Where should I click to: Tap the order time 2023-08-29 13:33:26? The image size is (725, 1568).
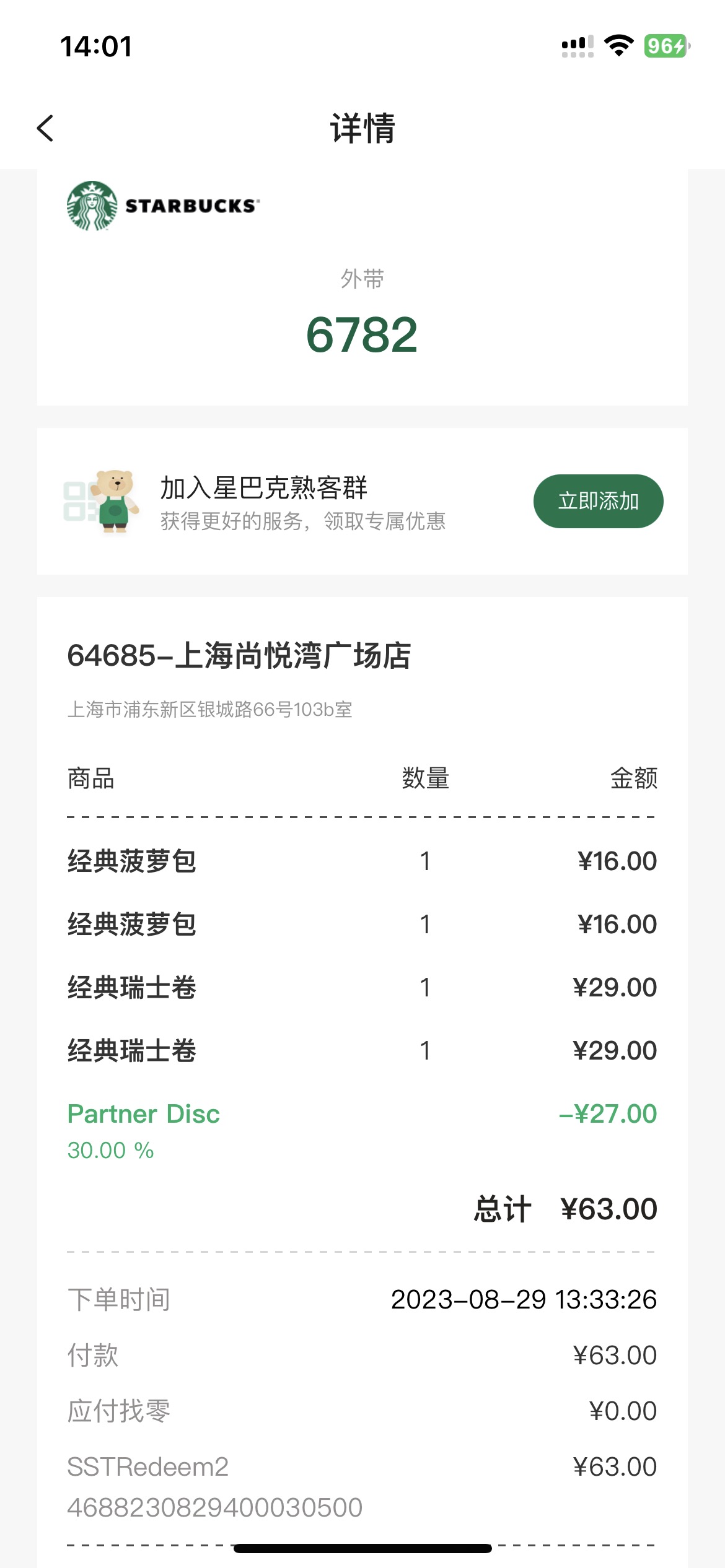click(524, 1299)
